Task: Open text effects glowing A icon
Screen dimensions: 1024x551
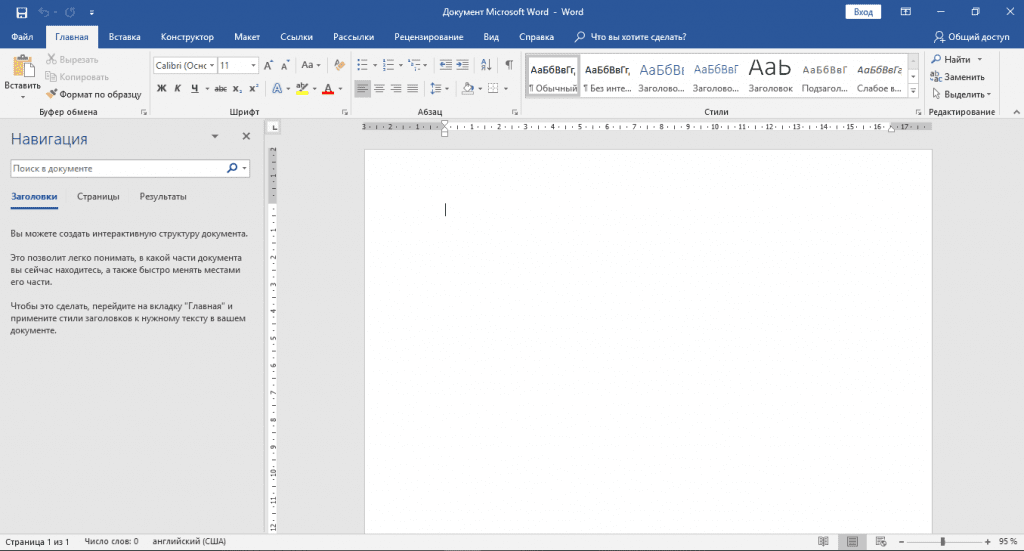Action: click(277, 88)
